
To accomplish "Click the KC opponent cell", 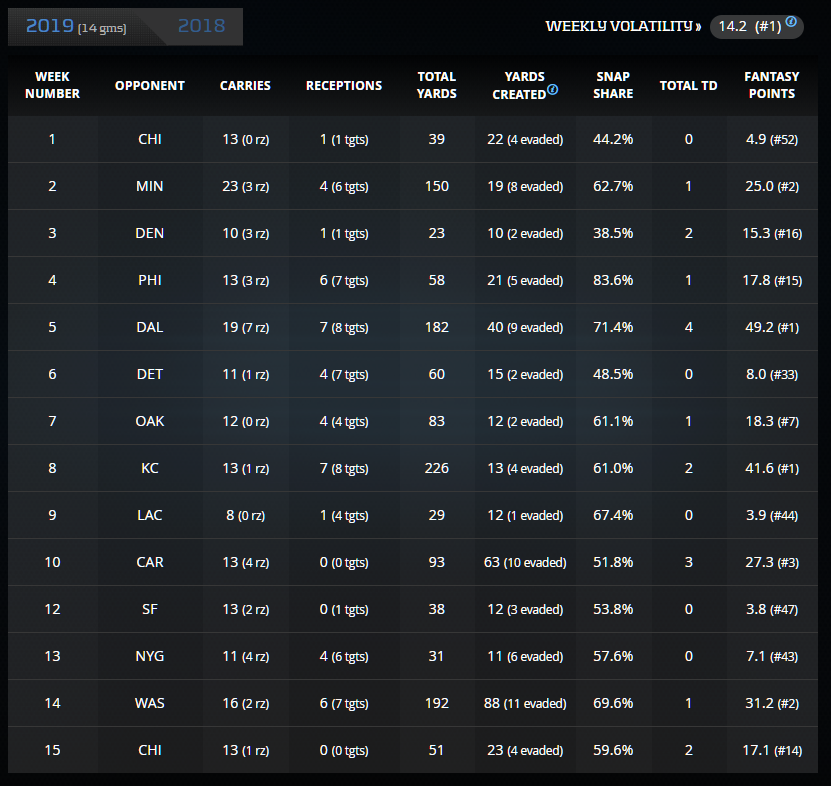I will tap(150, 468).
